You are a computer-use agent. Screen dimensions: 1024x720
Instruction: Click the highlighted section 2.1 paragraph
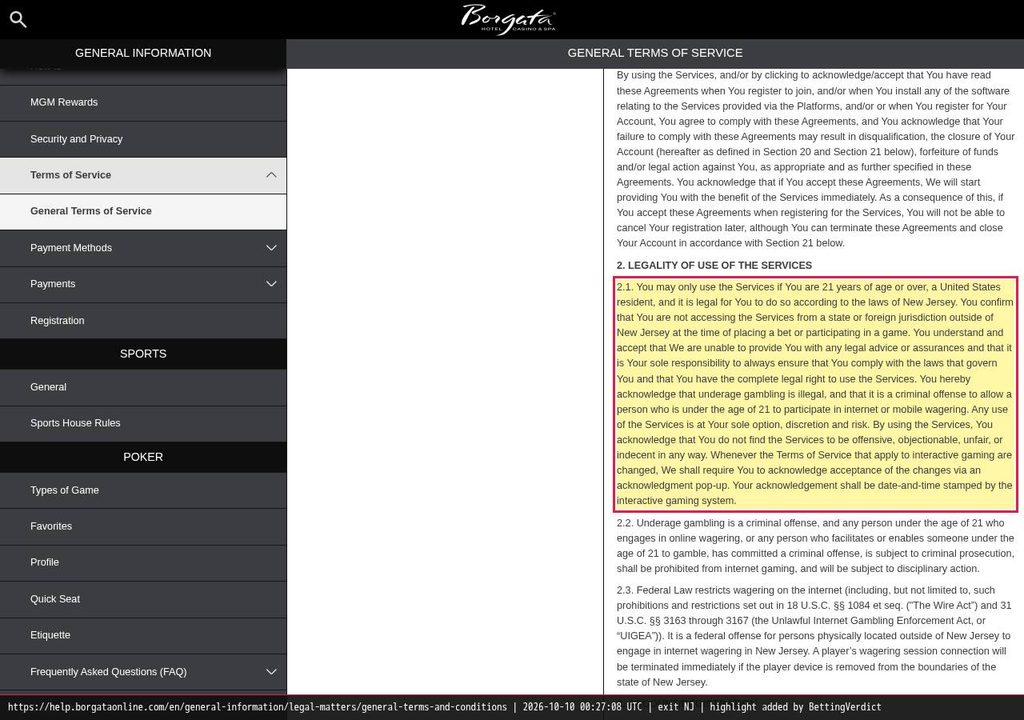815,394
